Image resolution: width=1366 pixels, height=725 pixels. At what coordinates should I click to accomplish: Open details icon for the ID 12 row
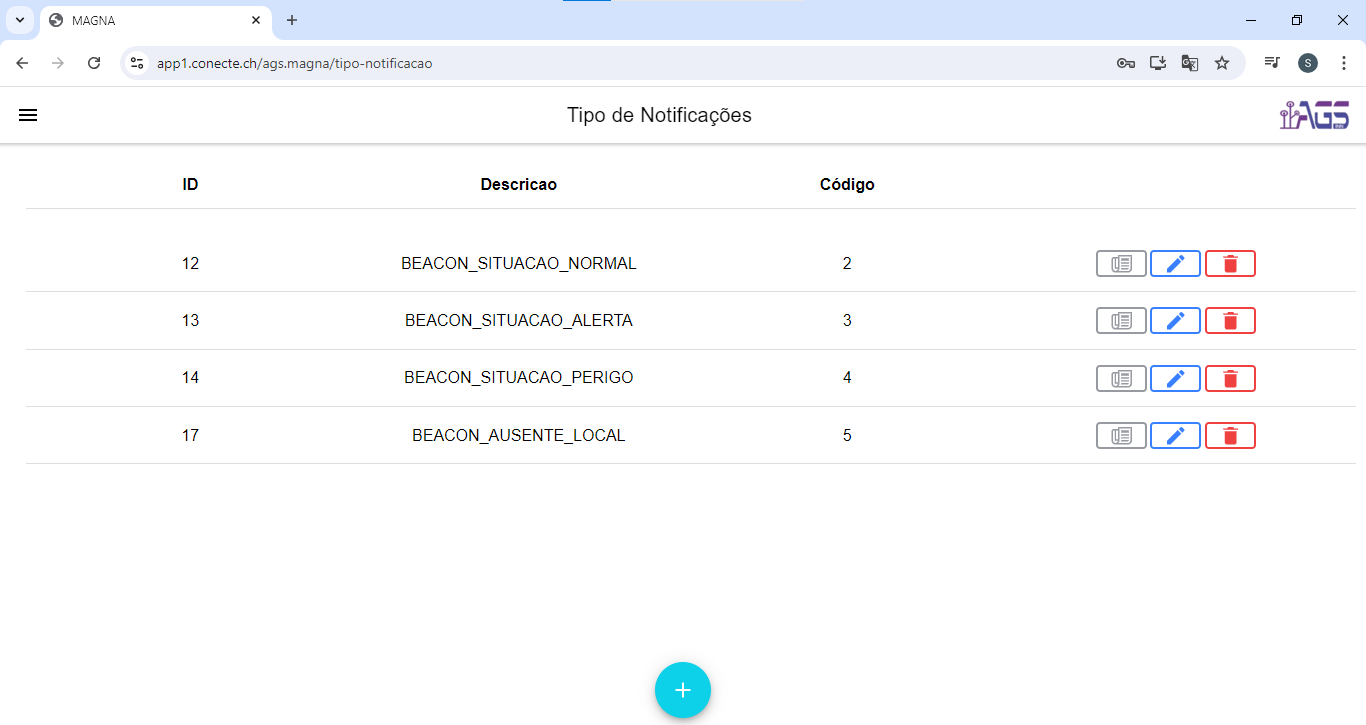(x=1121, y=264)
